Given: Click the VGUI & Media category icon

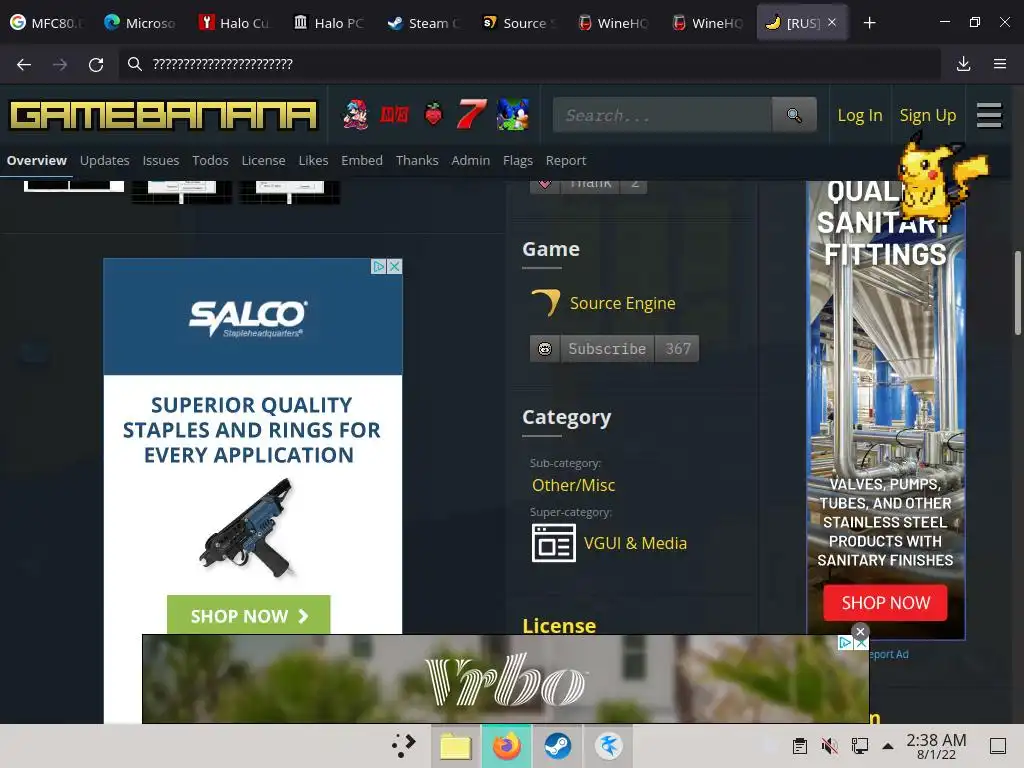Looking at the screenshot, I should [x=554, y=543].
